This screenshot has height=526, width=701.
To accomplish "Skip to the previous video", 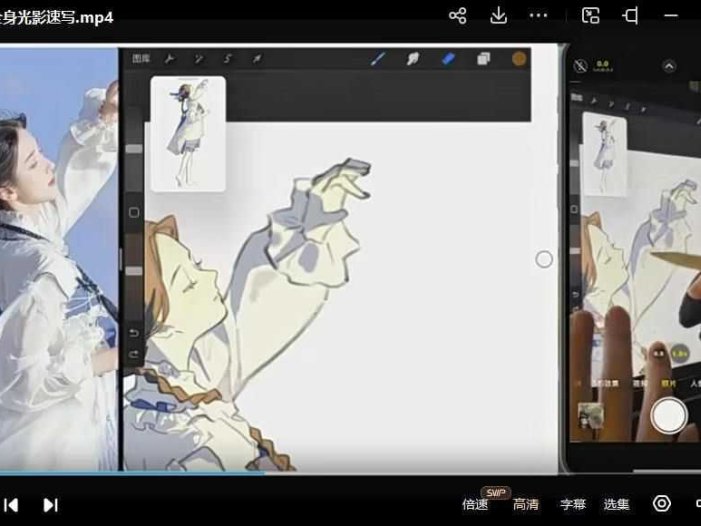I will [12, 505].
